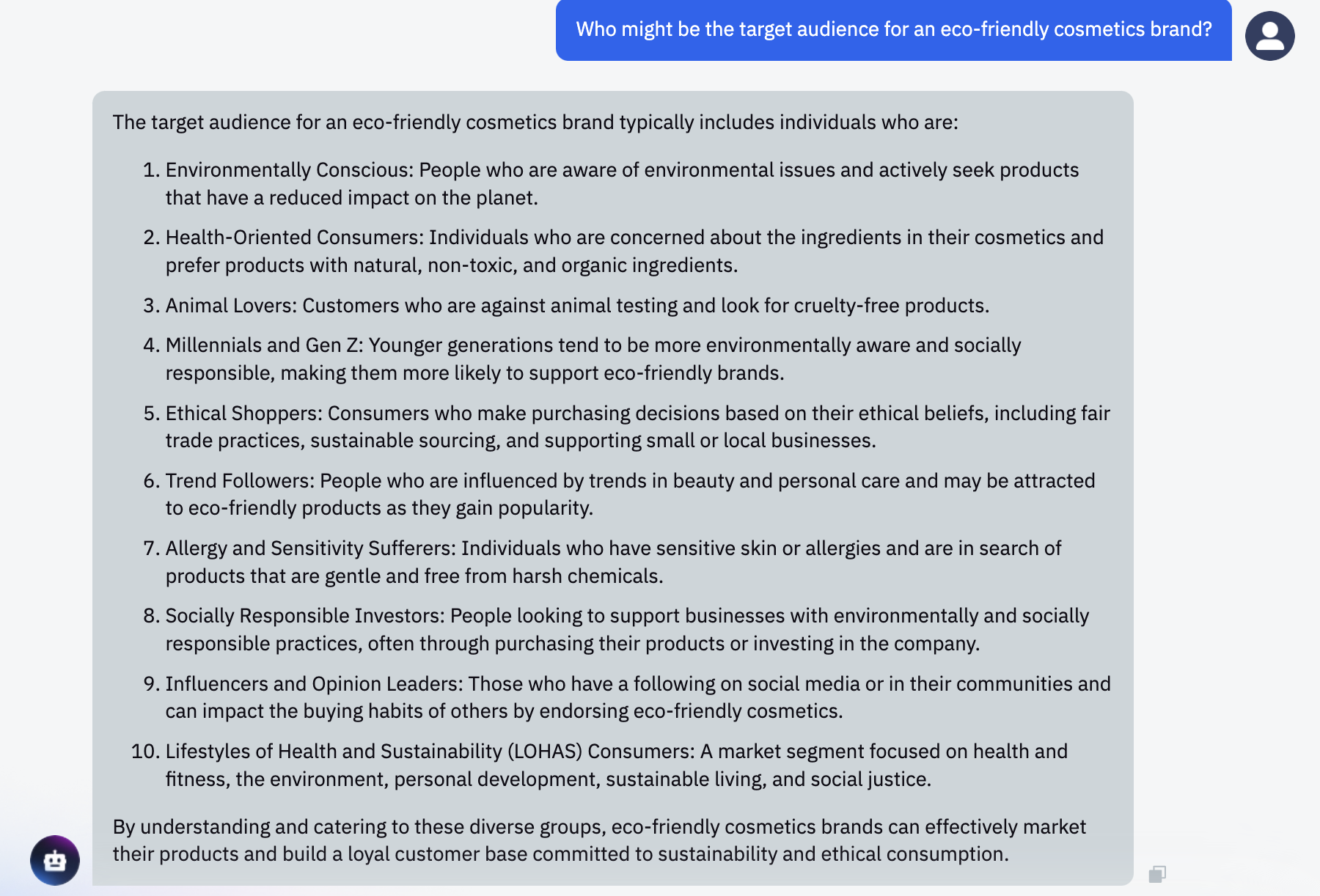The height and width of the screenshot is (896, 1320).
Task: Click the LOHAS Consumers list item
Action: pos(616,765)
